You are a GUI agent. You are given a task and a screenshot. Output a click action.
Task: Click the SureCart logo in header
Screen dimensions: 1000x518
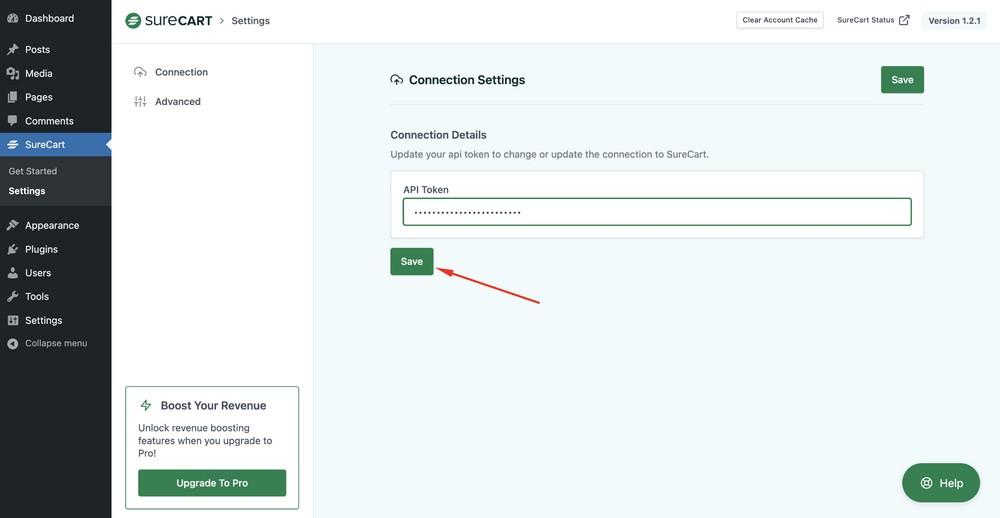click(x=168, y=20)
